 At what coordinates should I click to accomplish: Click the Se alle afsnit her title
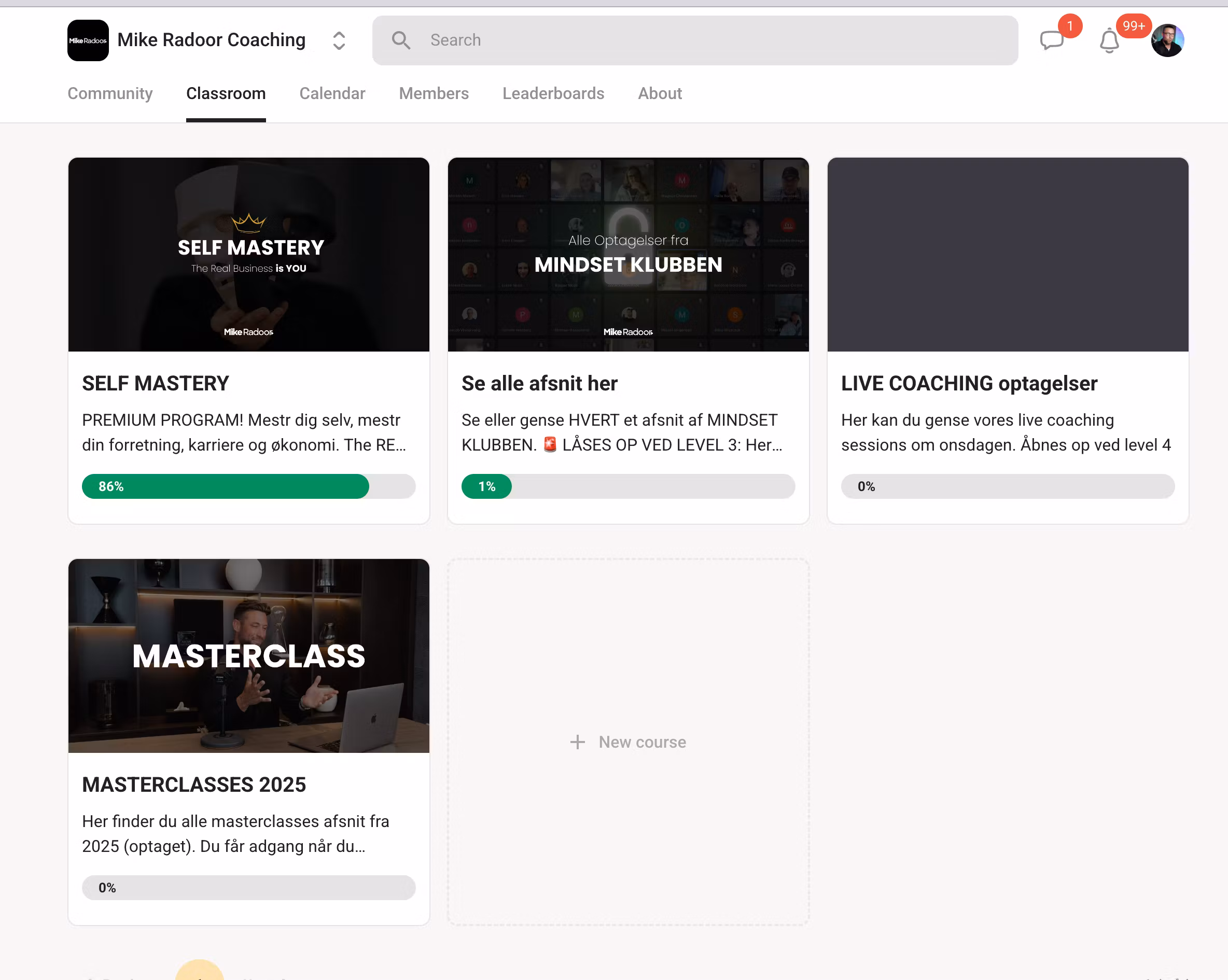click(539, 383)
